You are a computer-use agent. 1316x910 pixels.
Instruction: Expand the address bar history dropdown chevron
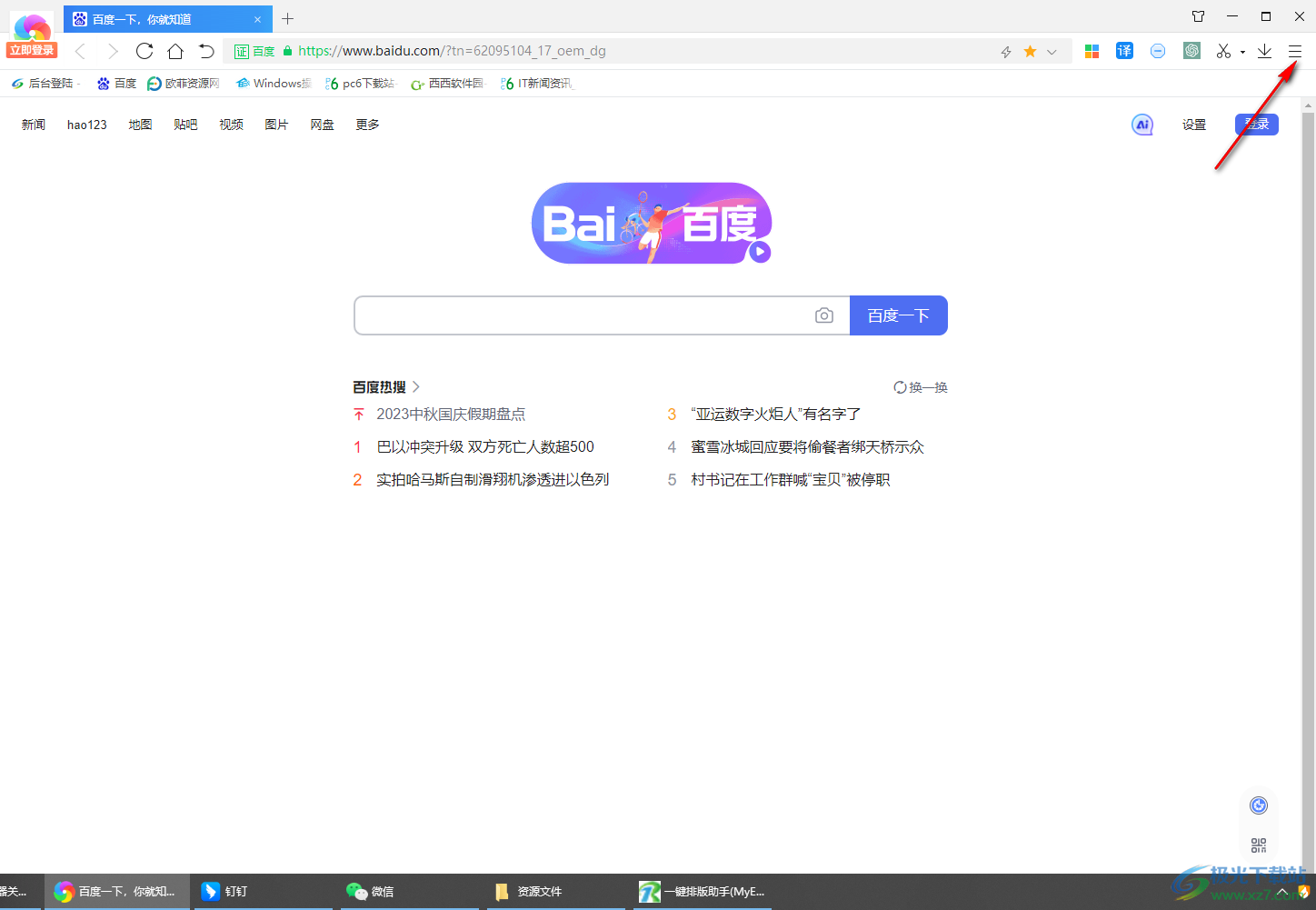pyautogui.click(x=1052, y=52)
